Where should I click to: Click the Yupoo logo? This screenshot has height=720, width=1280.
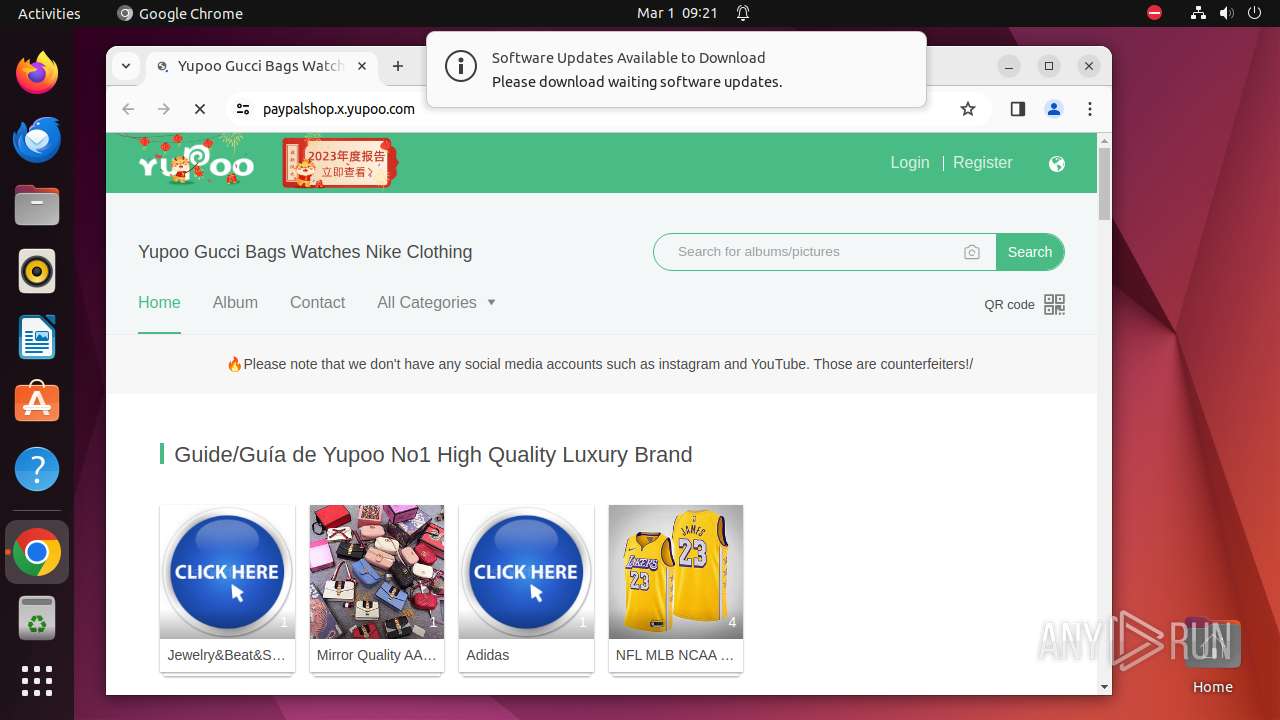pos(195,163)
